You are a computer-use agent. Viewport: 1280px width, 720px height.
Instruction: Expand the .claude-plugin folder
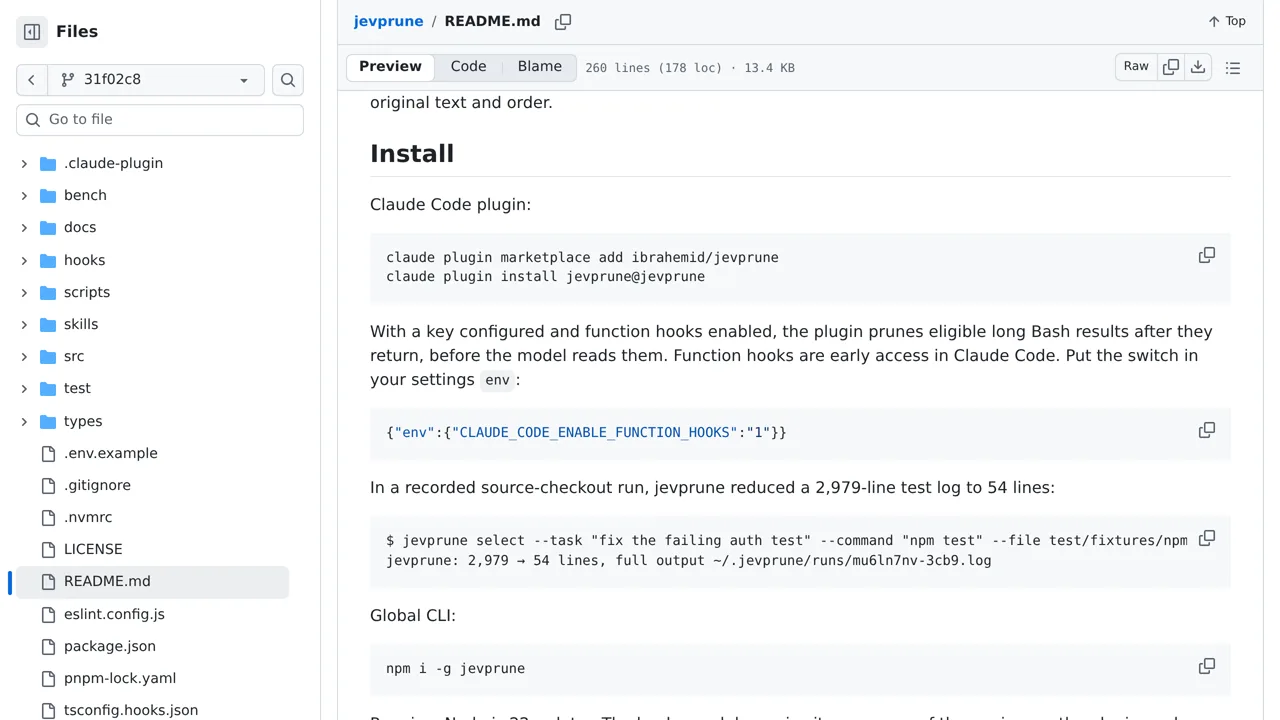24,163
